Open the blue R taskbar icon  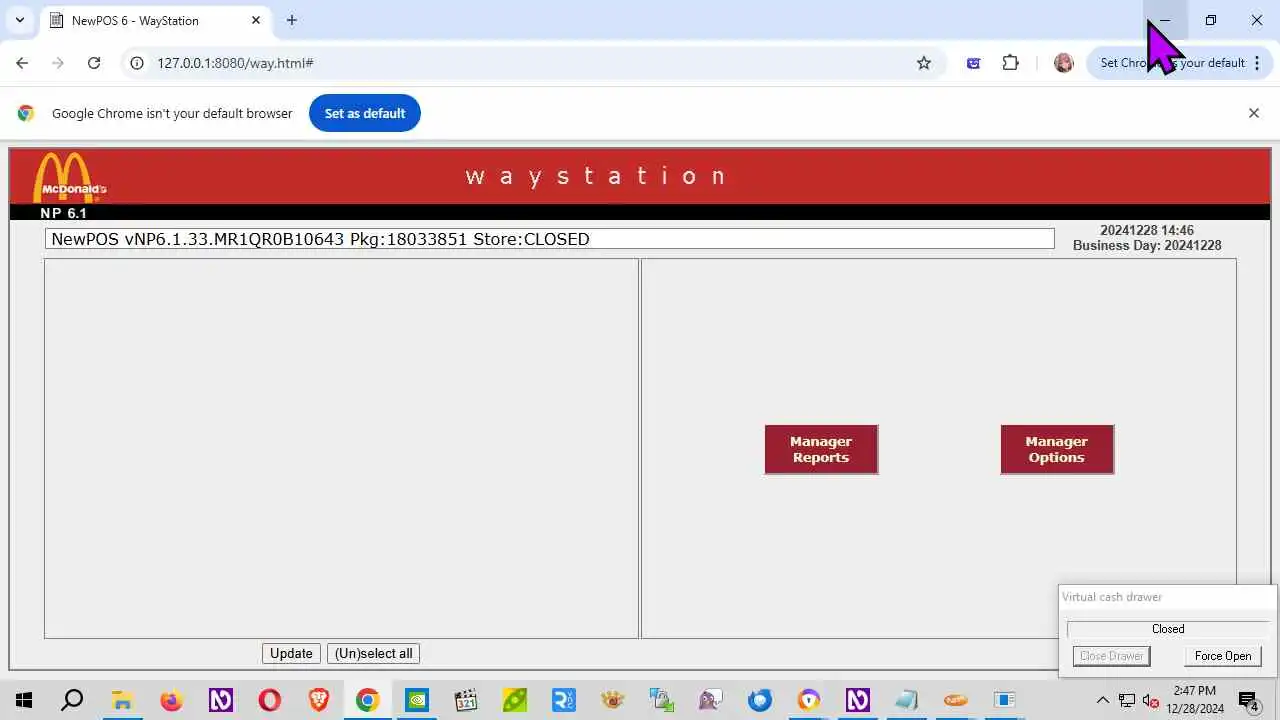(564, 700)
